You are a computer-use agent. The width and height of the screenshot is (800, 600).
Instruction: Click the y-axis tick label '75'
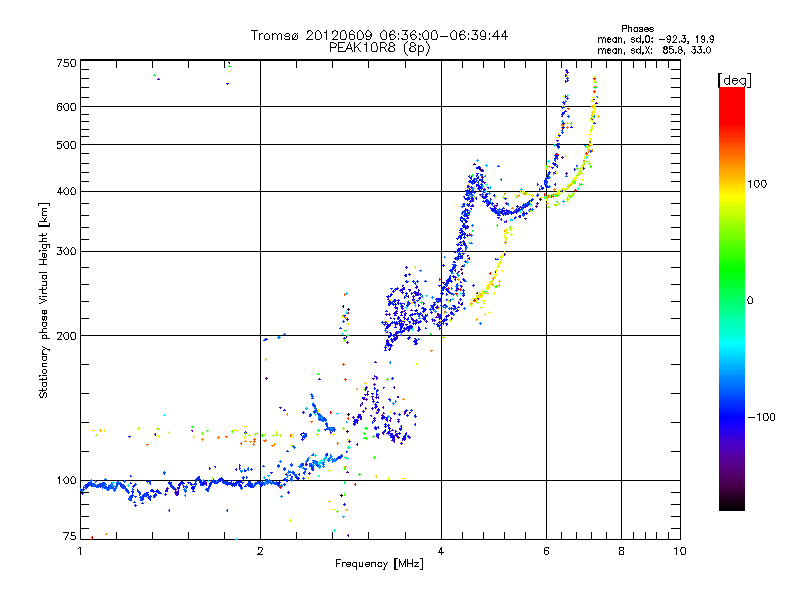[69, 536]
